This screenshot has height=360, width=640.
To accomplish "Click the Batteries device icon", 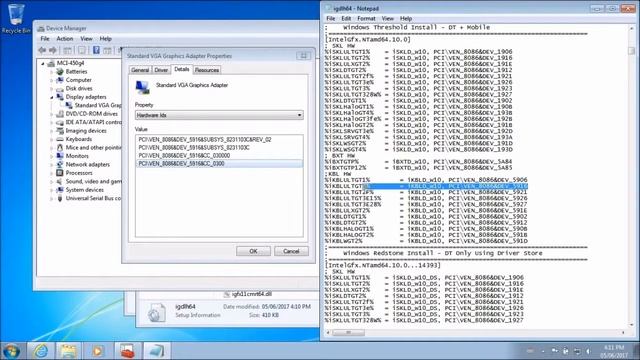I will coord(60,71).
